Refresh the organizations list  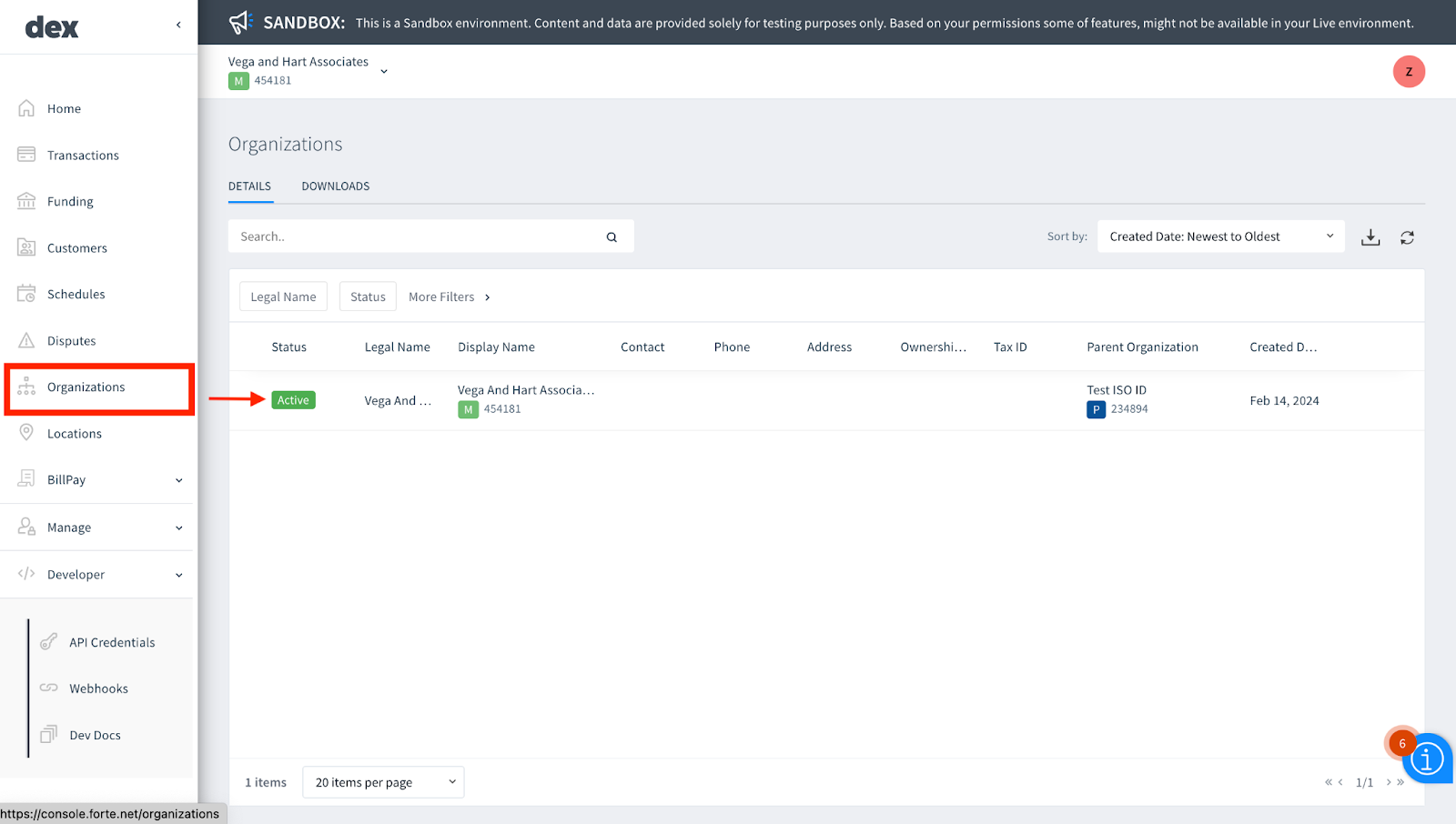1407,236
